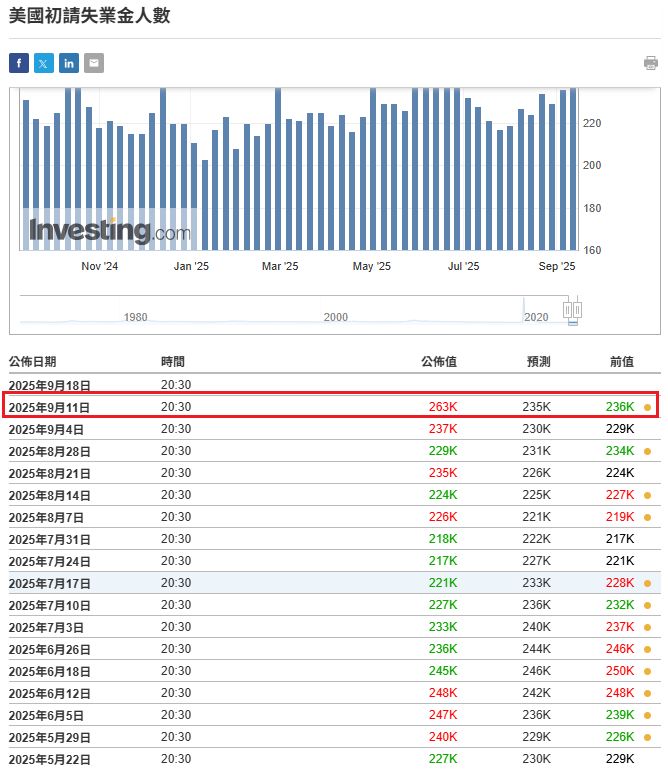Share the page on LinkedIn

point(69,63)
